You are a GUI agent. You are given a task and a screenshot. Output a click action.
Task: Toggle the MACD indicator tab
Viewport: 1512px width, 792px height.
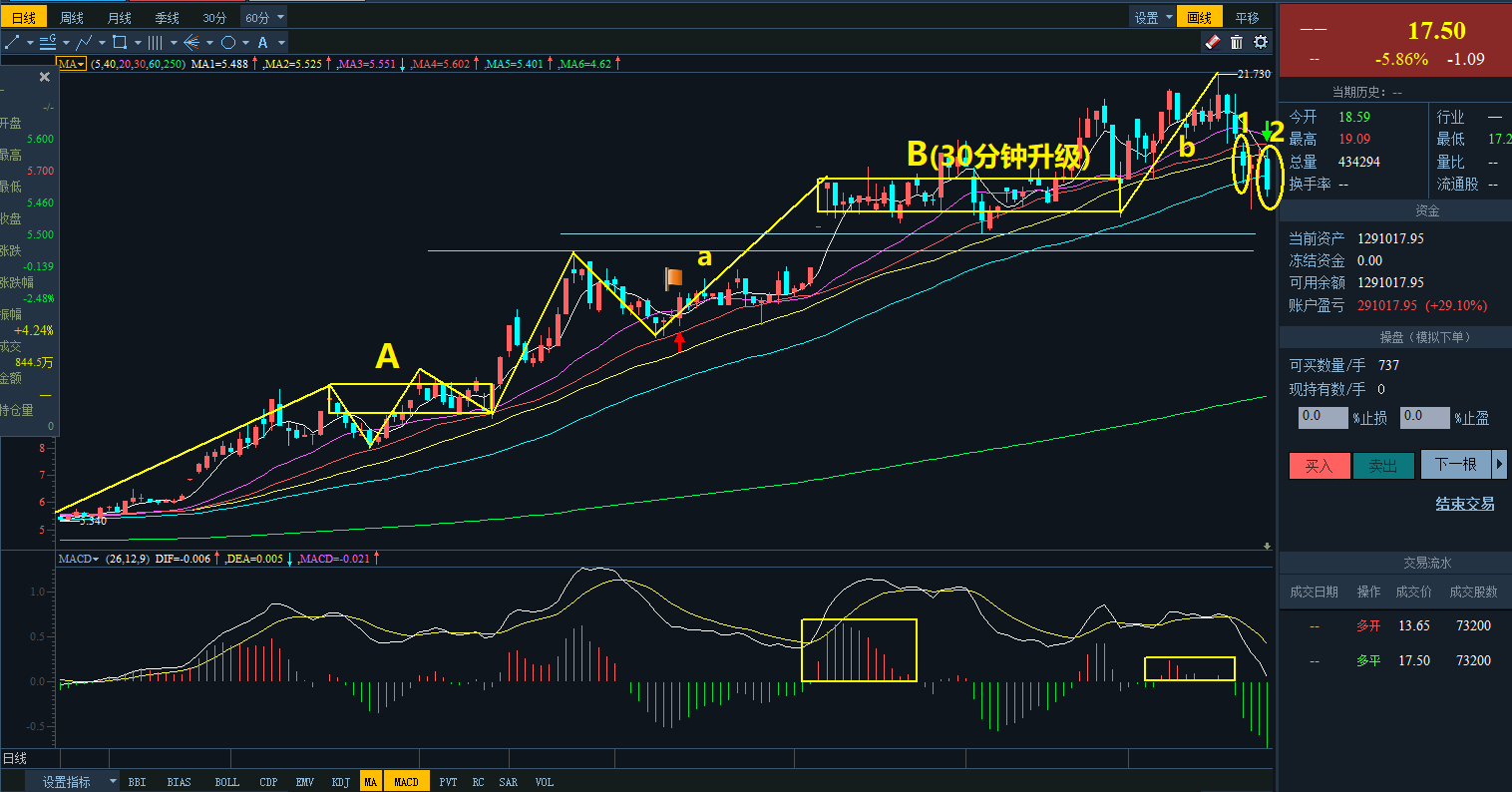(x=407, y=782)
